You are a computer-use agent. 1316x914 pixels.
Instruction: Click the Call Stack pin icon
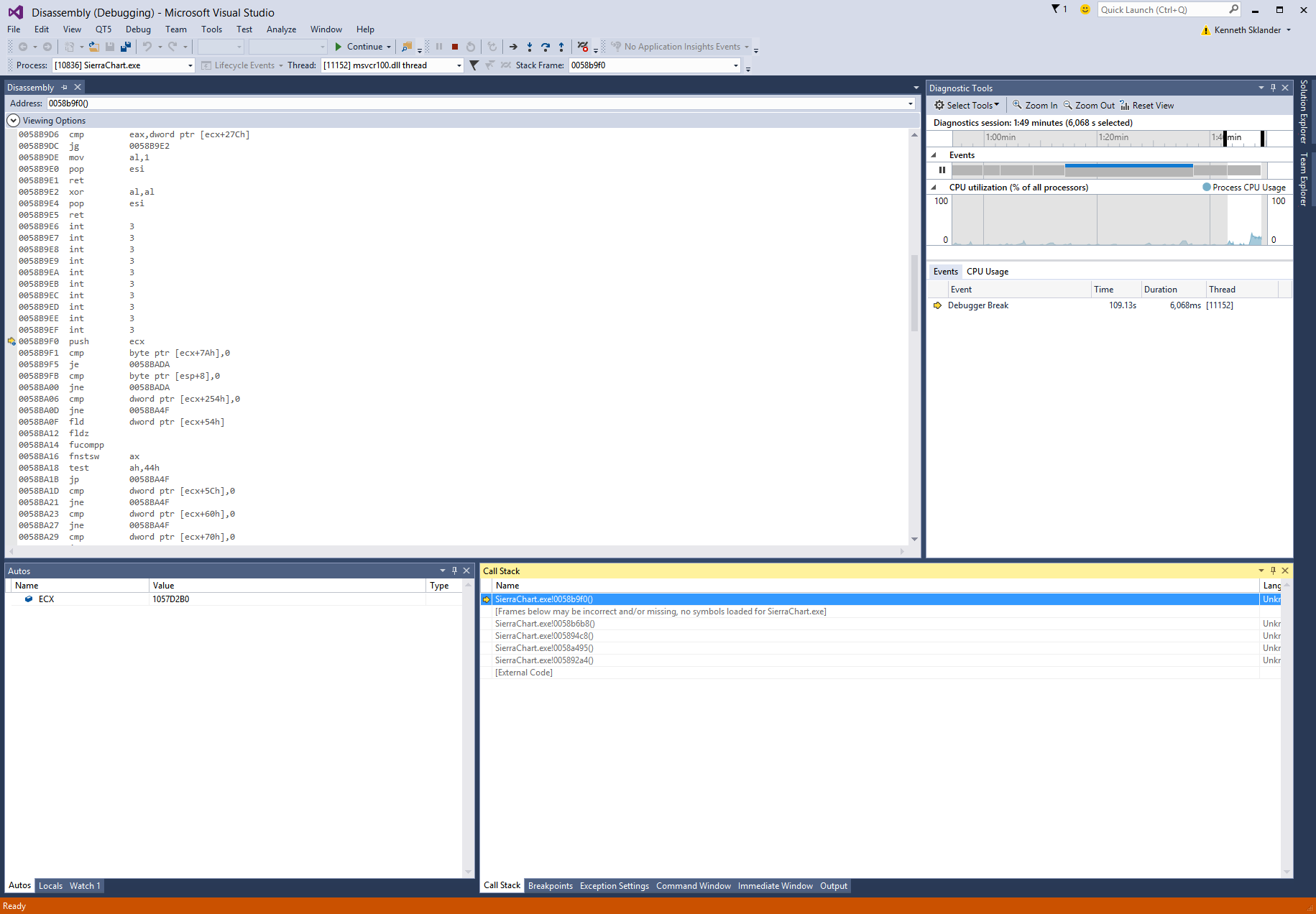1273,571
